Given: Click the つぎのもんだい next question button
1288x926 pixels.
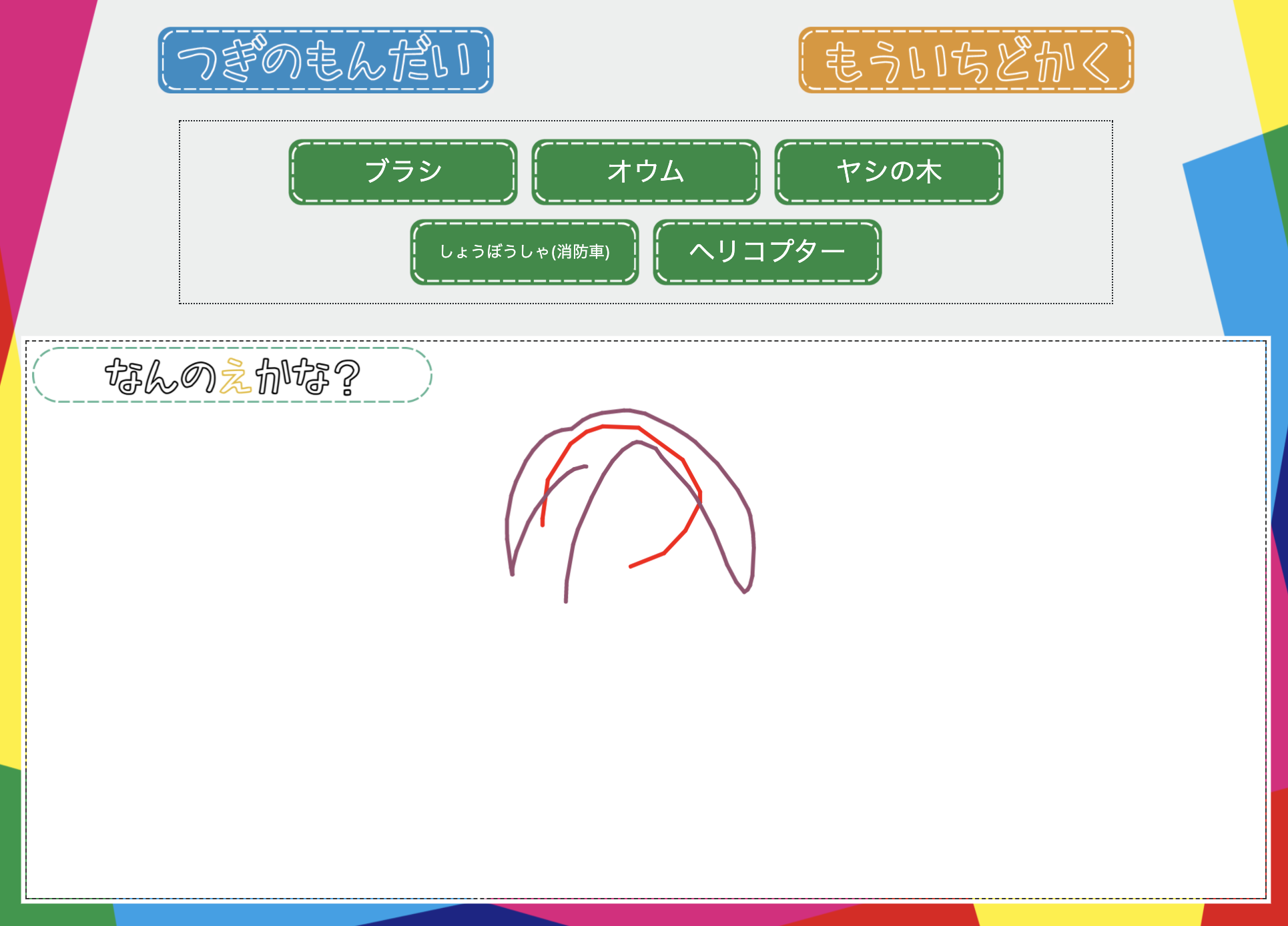Looking at the screenshot, I should (326, 60).
